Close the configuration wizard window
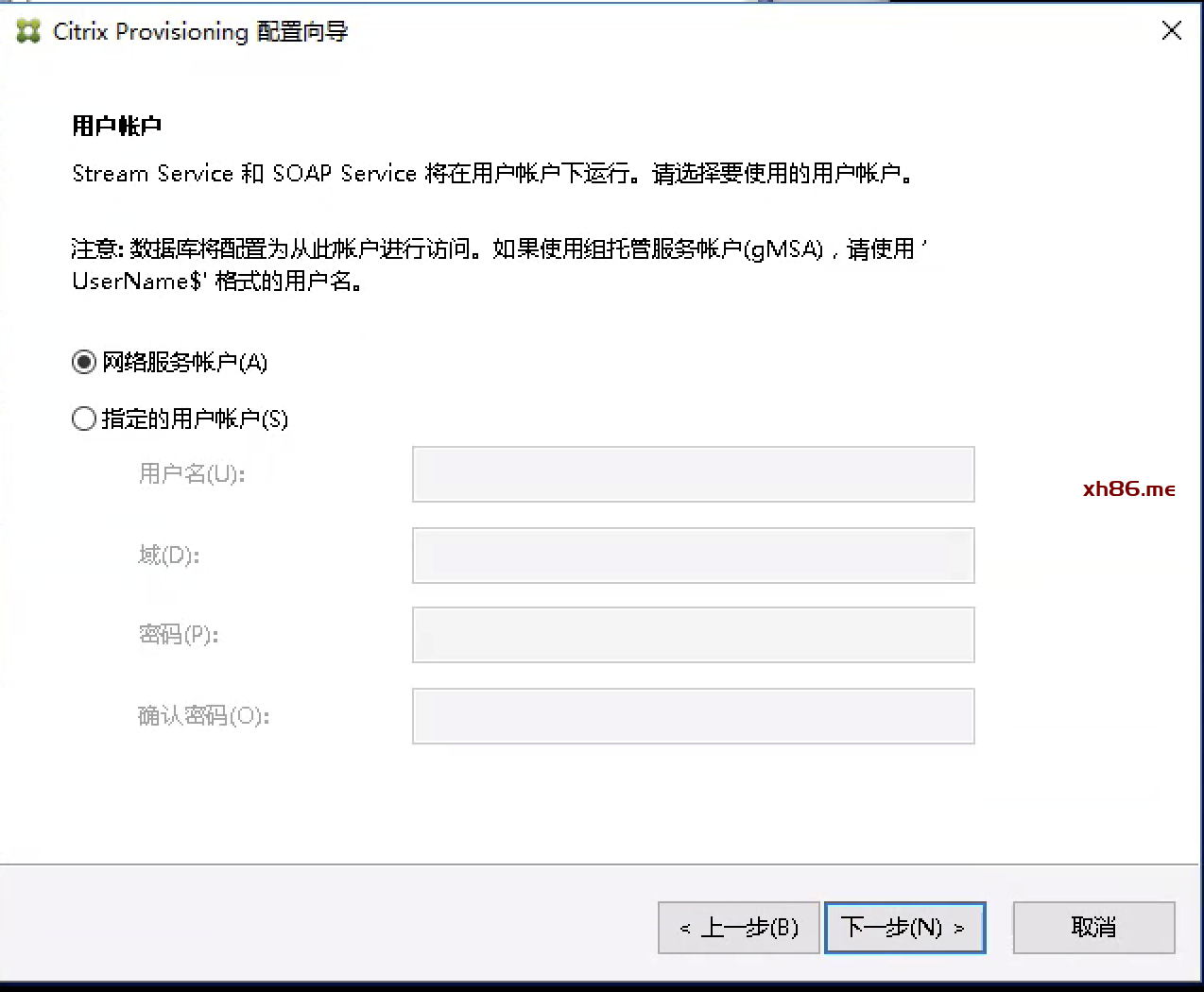This screenshot has height=992, width=1204. [1171, 31]
